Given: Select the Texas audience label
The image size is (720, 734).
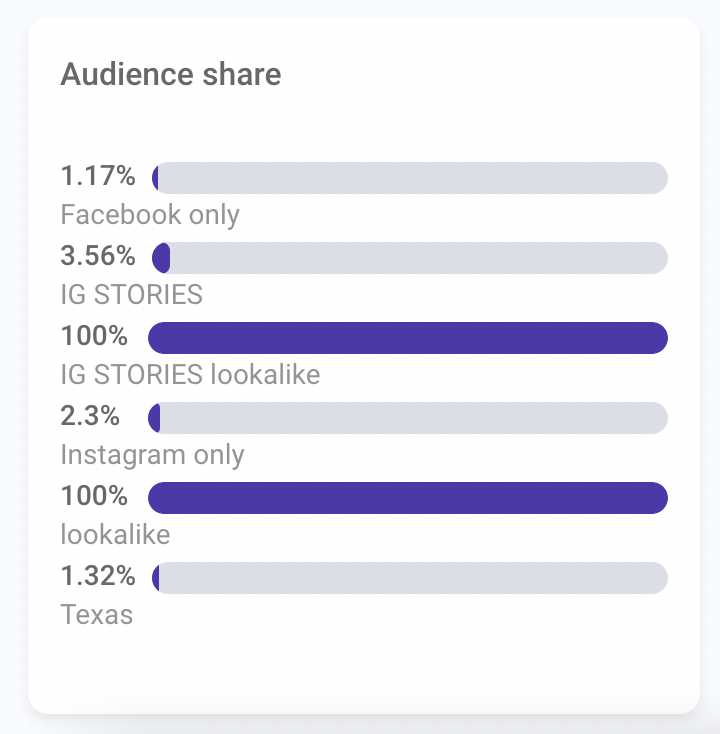Looking at the screenshot, I should (97, 614).
